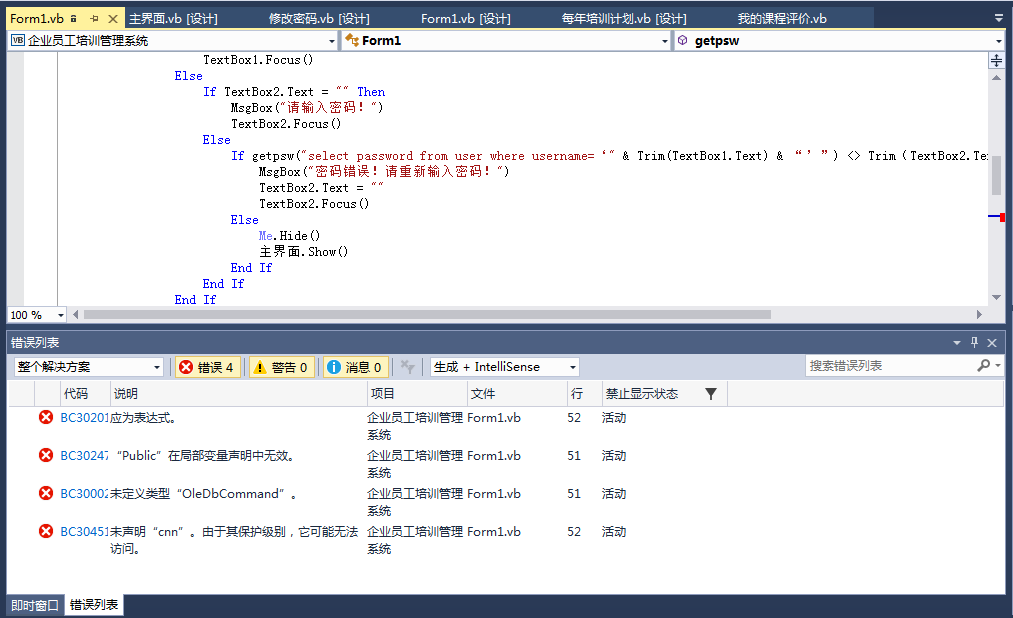Click the TextBox1.Focus() code line
The height and width of the screenshot is (618, 1013).
[x=258, y=60]
